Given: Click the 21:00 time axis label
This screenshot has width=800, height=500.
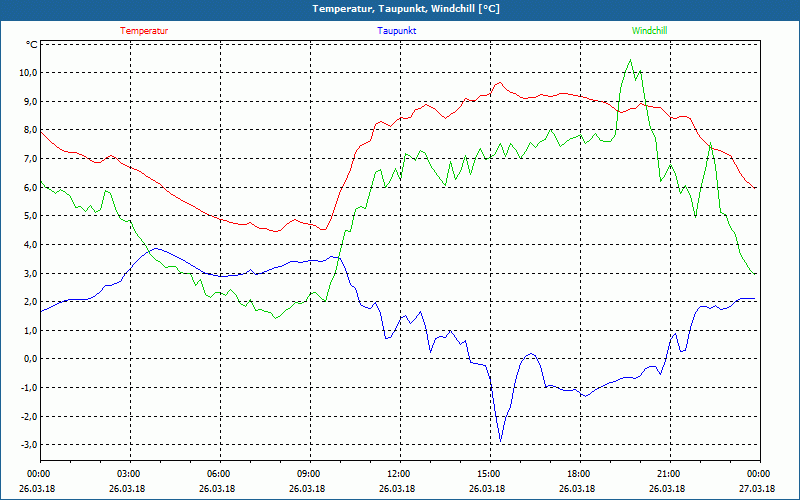Looking at the screenshot, I should pos(670,474).
